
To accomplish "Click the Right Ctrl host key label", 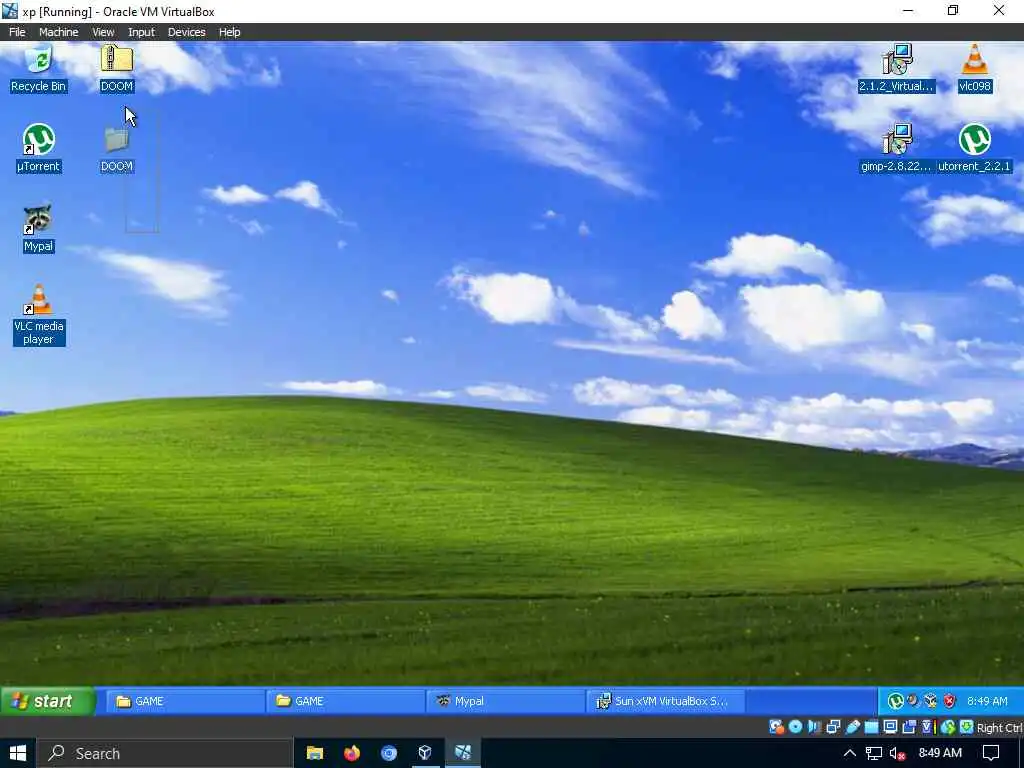I will 999,728.
